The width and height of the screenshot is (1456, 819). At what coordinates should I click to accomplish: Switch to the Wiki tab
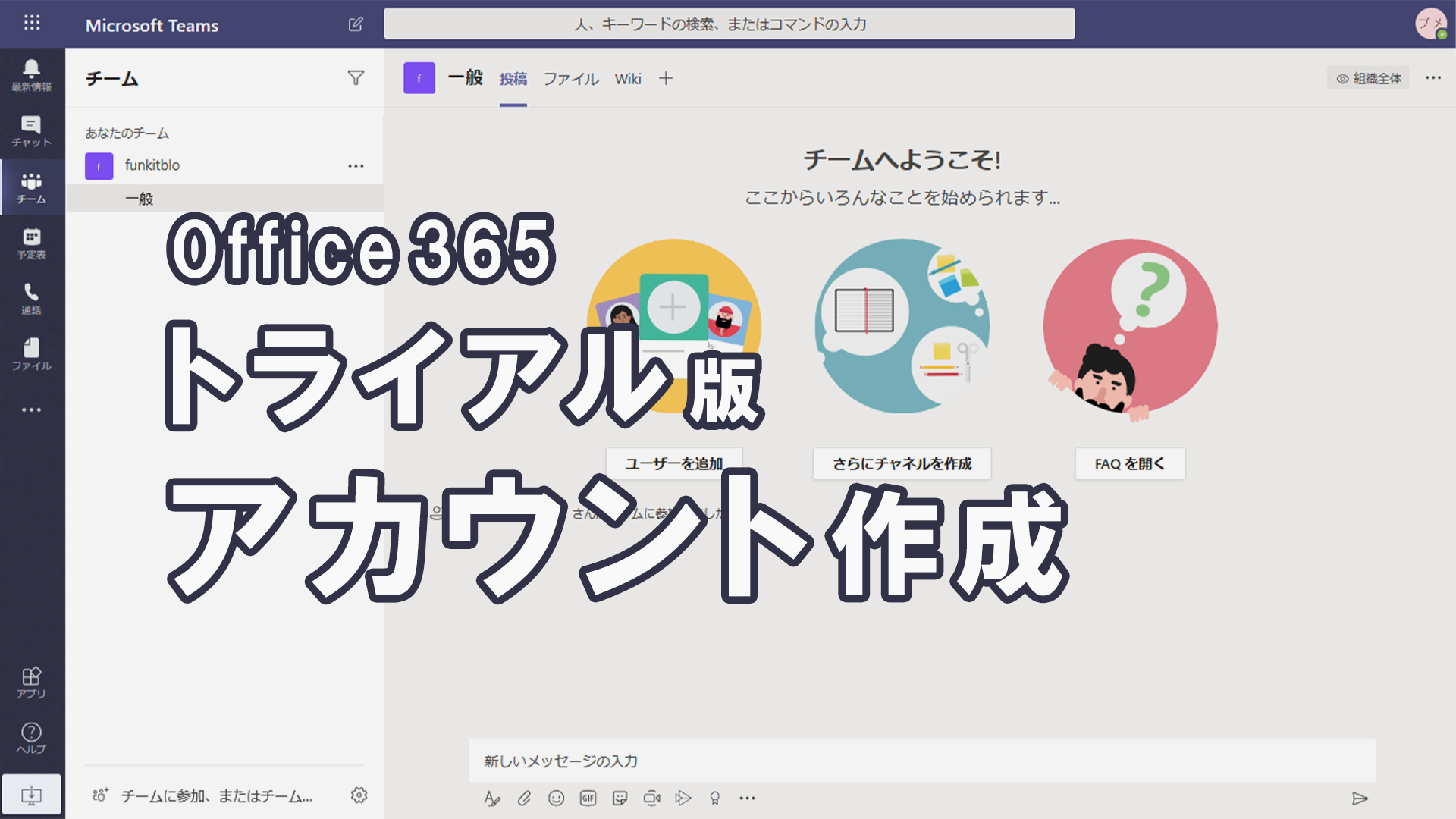[628, 79]
